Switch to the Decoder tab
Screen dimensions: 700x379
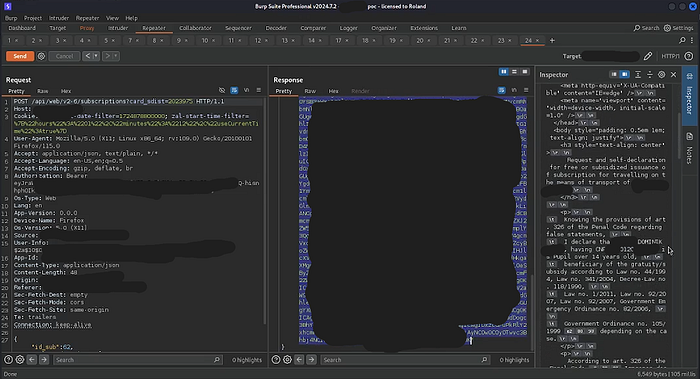coord(276,28)
